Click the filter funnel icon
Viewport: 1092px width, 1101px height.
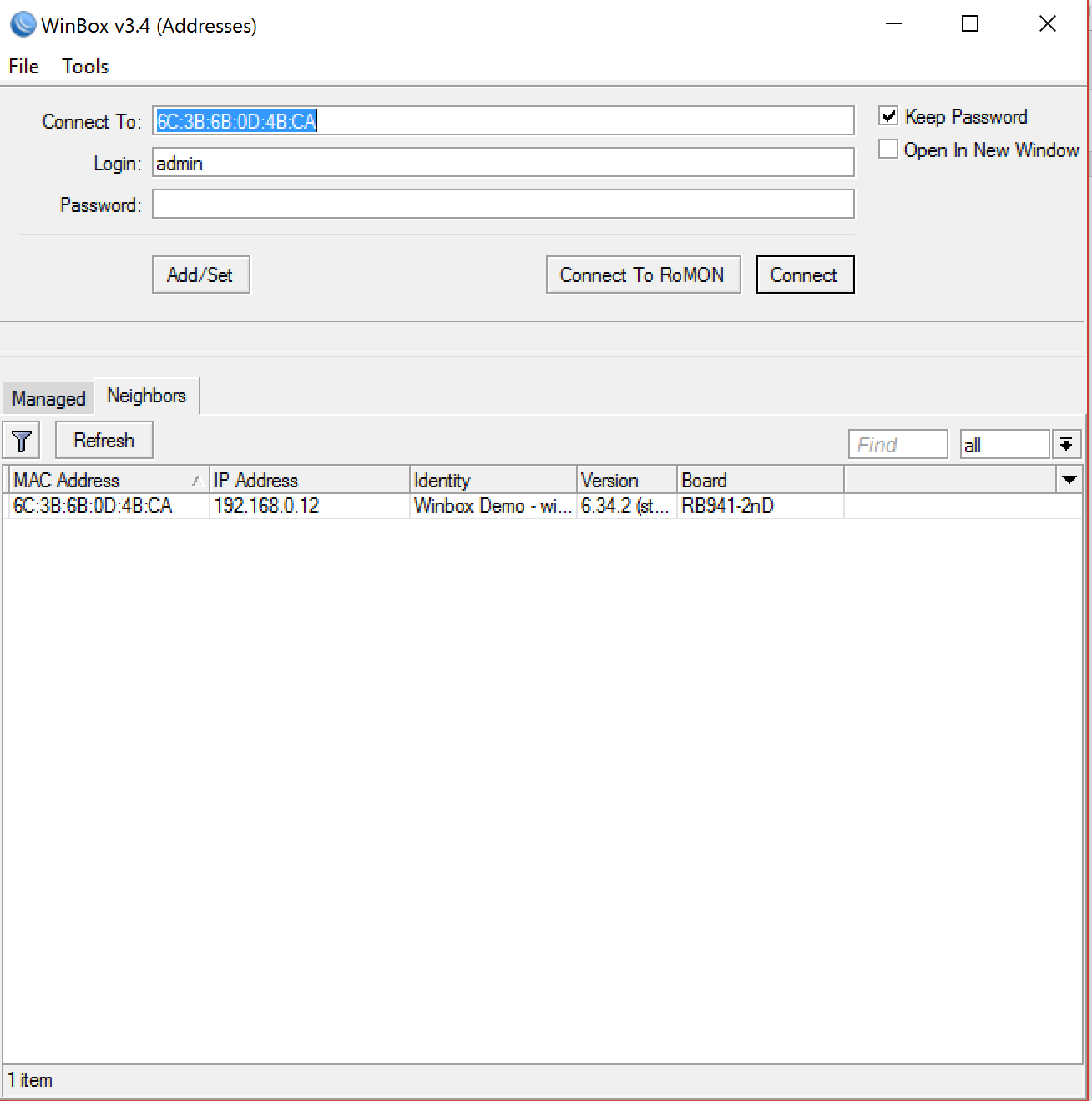(22, 441)
